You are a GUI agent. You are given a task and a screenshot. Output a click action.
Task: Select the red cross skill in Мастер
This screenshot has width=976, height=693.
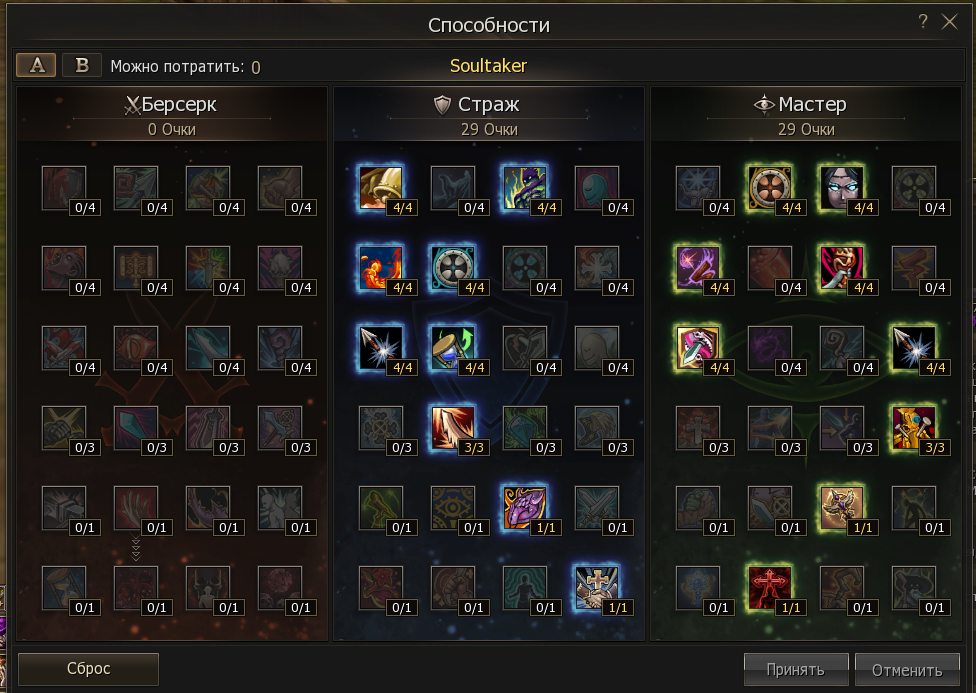[x=770, y=587]
